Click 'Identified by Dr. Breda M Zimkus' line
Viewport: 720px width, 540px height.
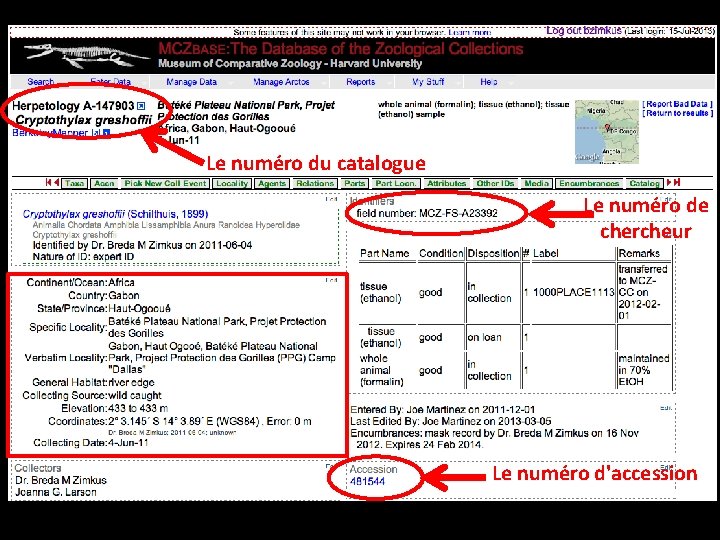[142, 245]
